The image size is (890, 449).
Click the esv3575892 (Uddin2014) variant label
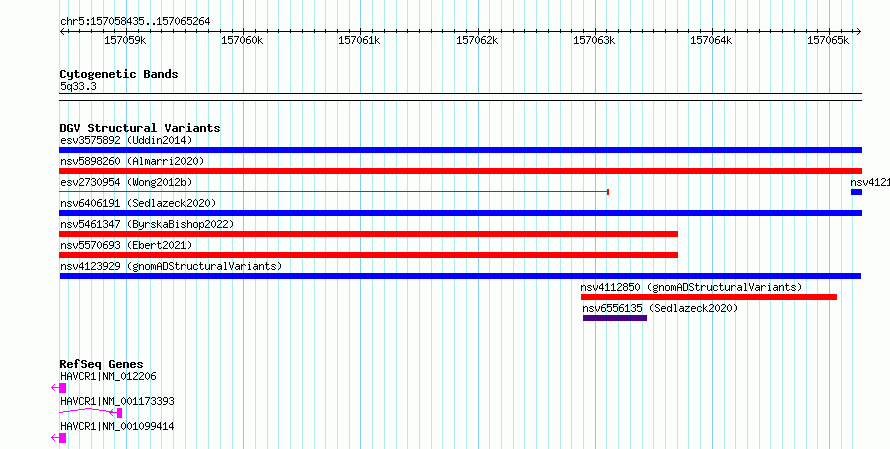pos(126,140)
